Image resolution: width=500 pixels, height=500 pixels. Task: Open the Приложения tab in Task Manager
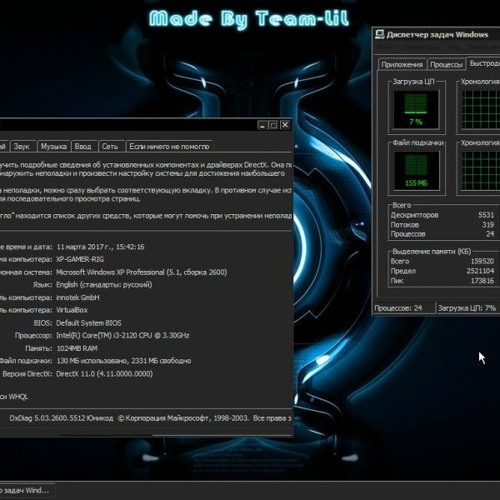402,65
